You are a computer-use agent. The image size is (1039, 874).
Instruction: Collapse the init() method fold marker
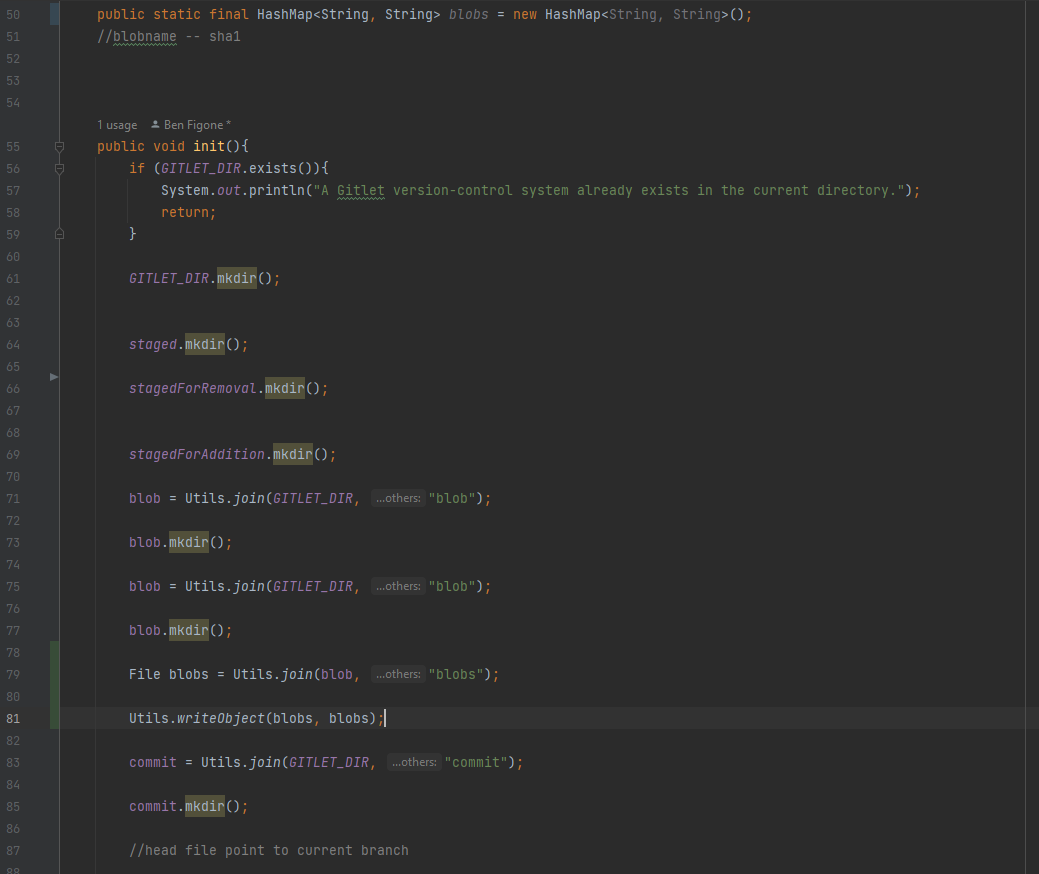pyautogui.click(x=59, y=147)
